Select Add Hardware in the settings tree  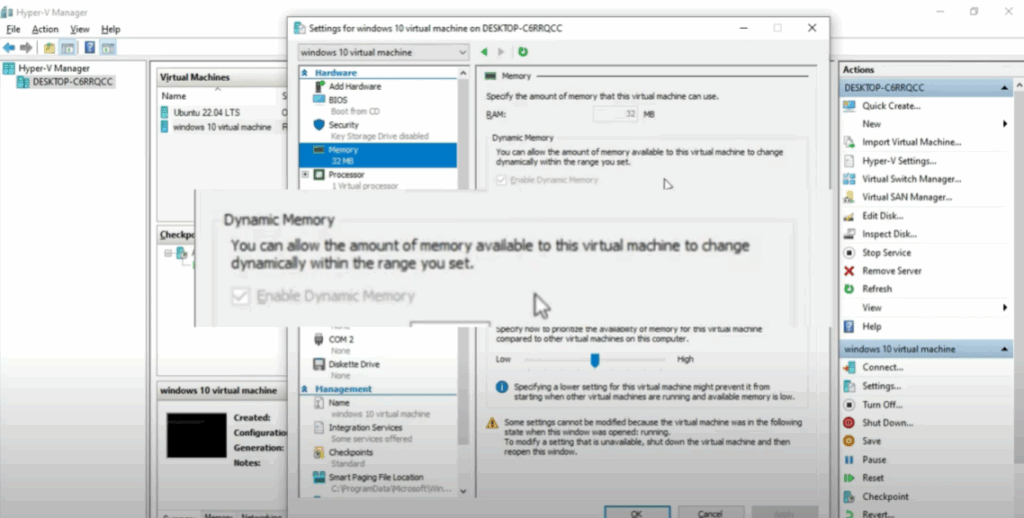point(355,86)
